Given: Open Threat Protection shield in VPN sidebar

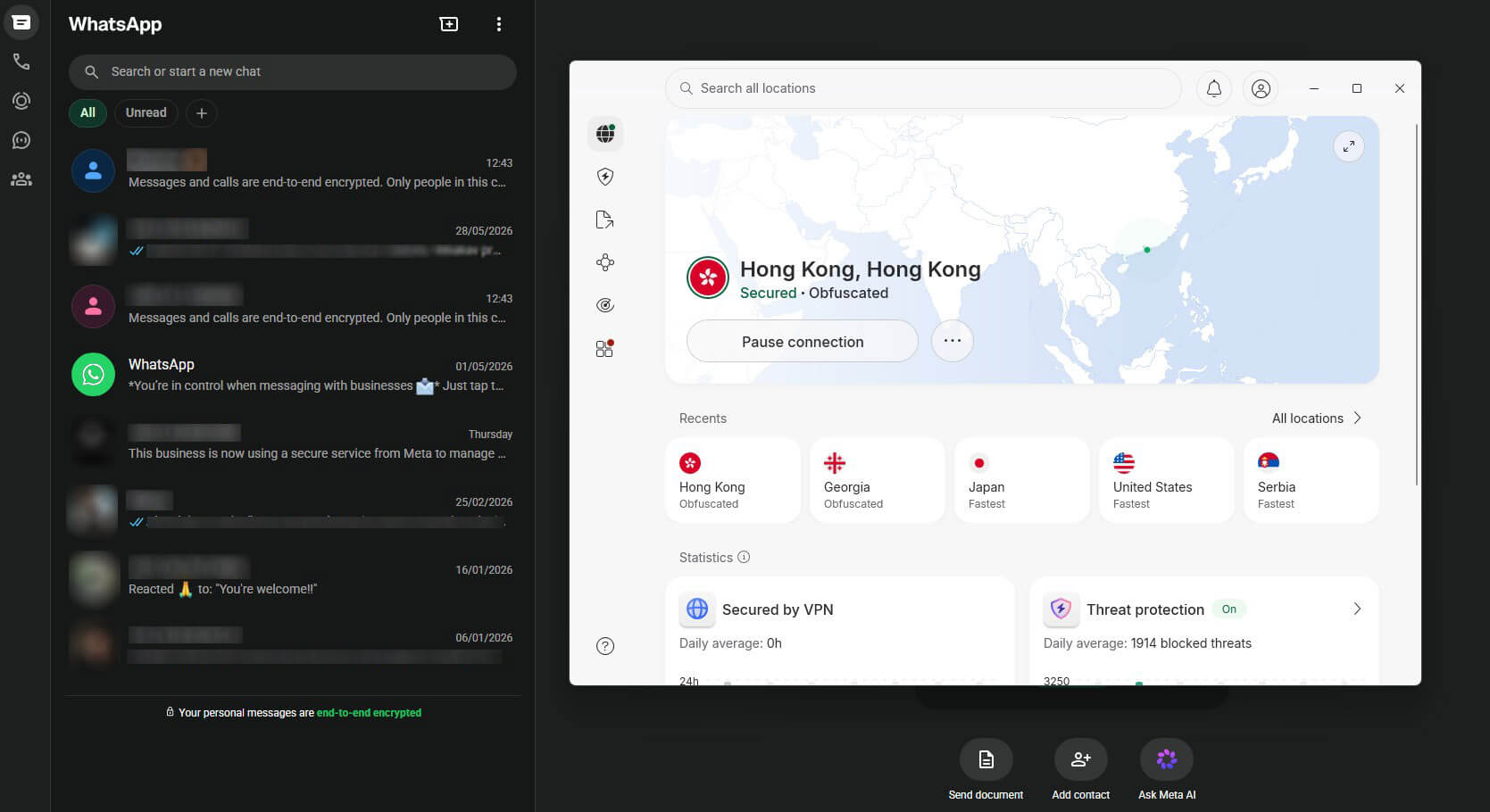Looking at the screenshot, I should point(605,177).
